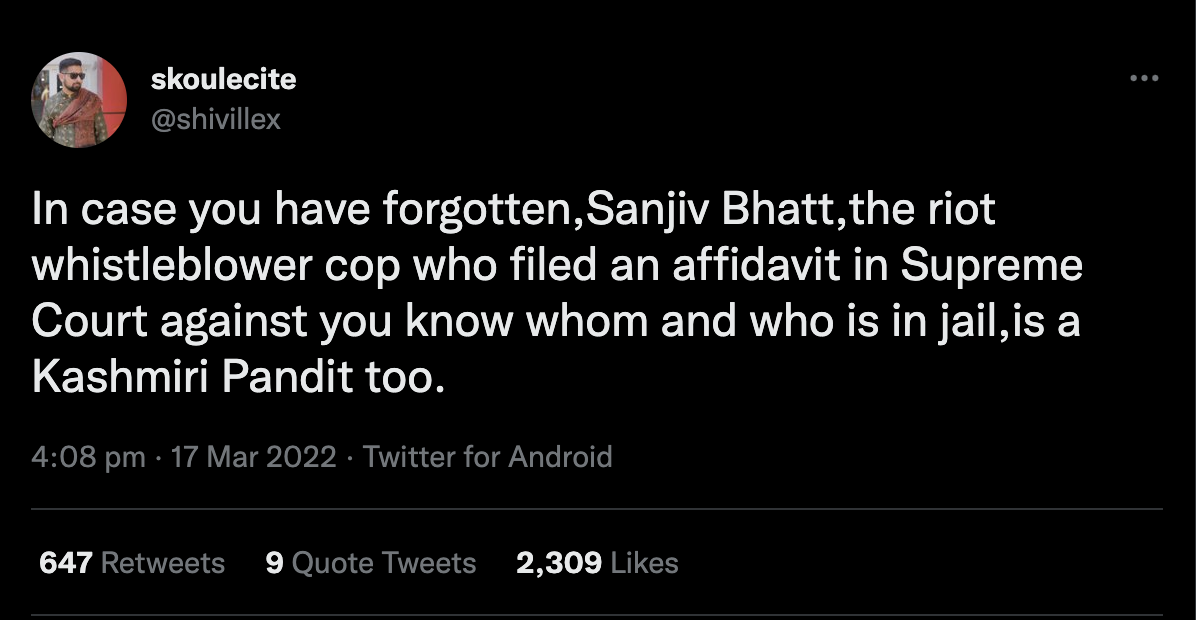Click the number 647 in the retweet count
1196x620 pixels.
coord(66,563)
